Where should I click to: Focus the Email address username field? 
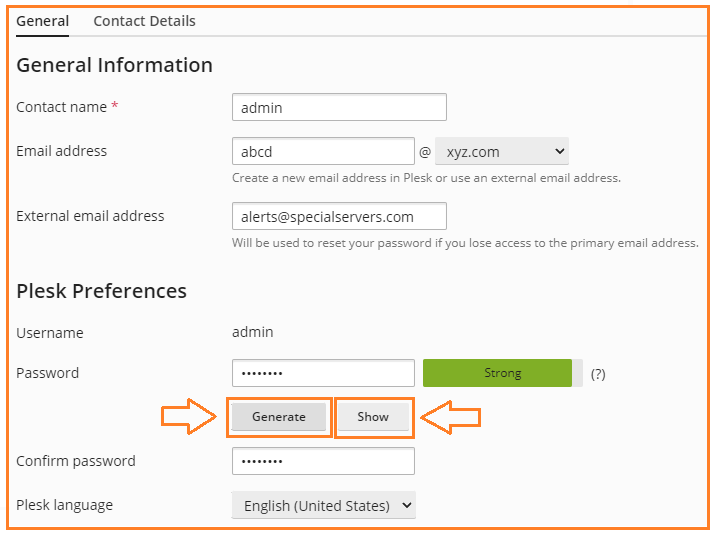323,151
